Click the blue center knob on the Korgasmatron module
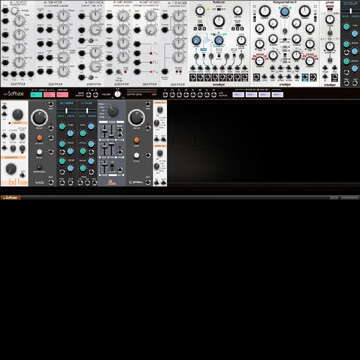The height and width of the screenshot is (360, 360). pos(285,12)
